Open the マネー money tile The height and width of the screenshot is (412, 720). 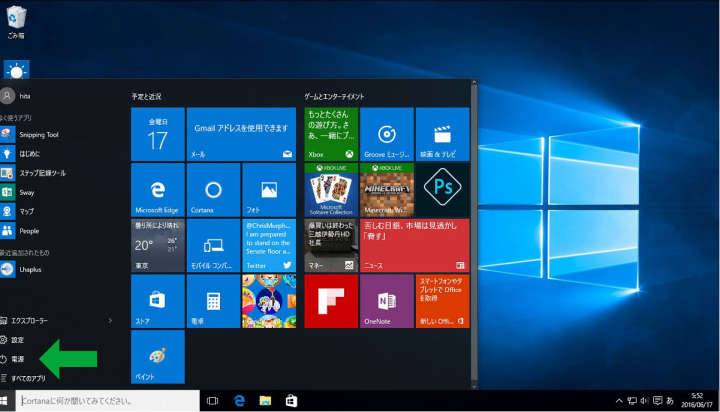331,245
